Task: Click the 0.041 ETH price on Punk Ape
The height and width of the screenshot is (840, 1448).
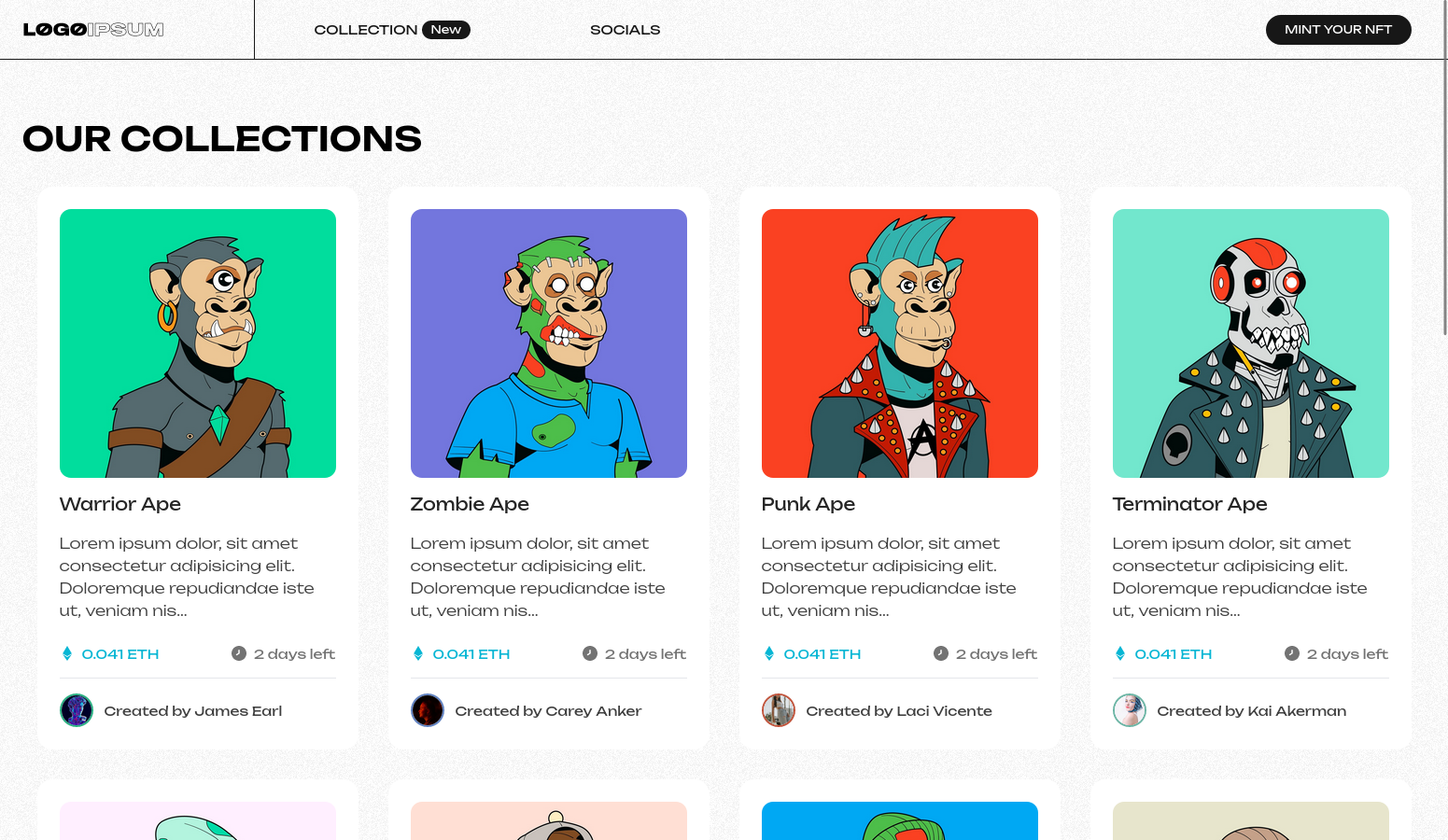Action: point(822,654)
